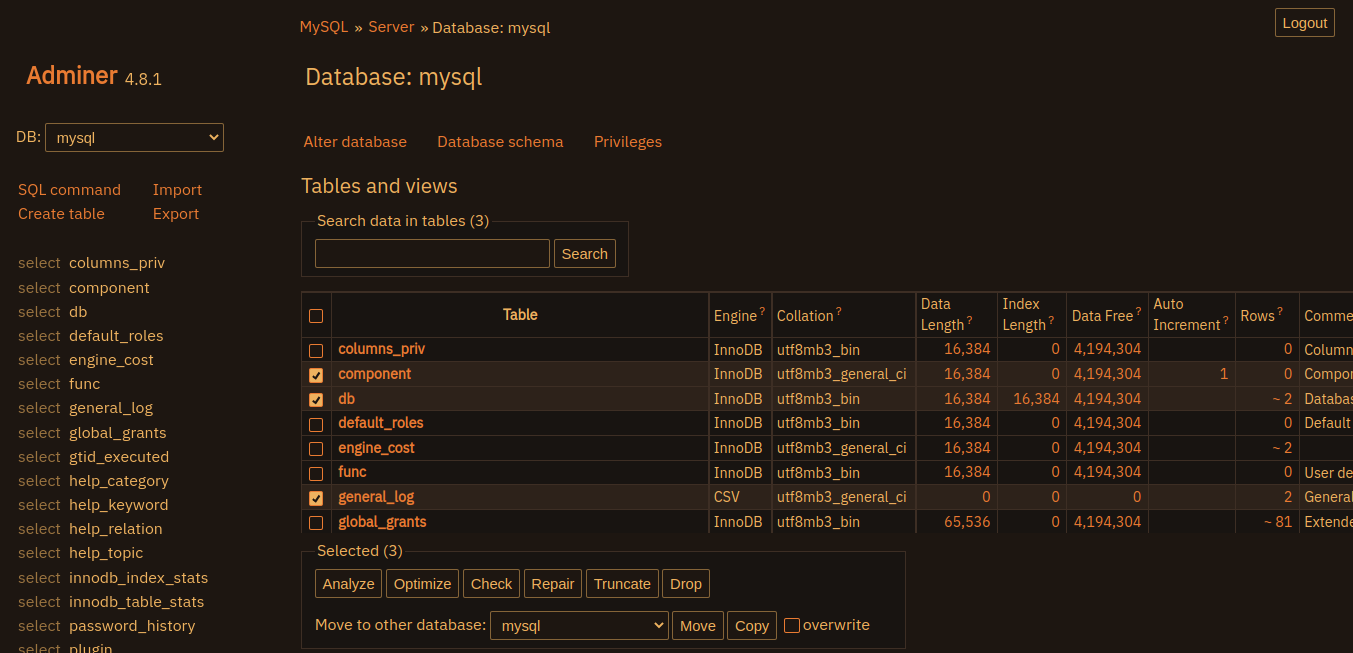Open the func table link in the table list

[x=352, y=472]
